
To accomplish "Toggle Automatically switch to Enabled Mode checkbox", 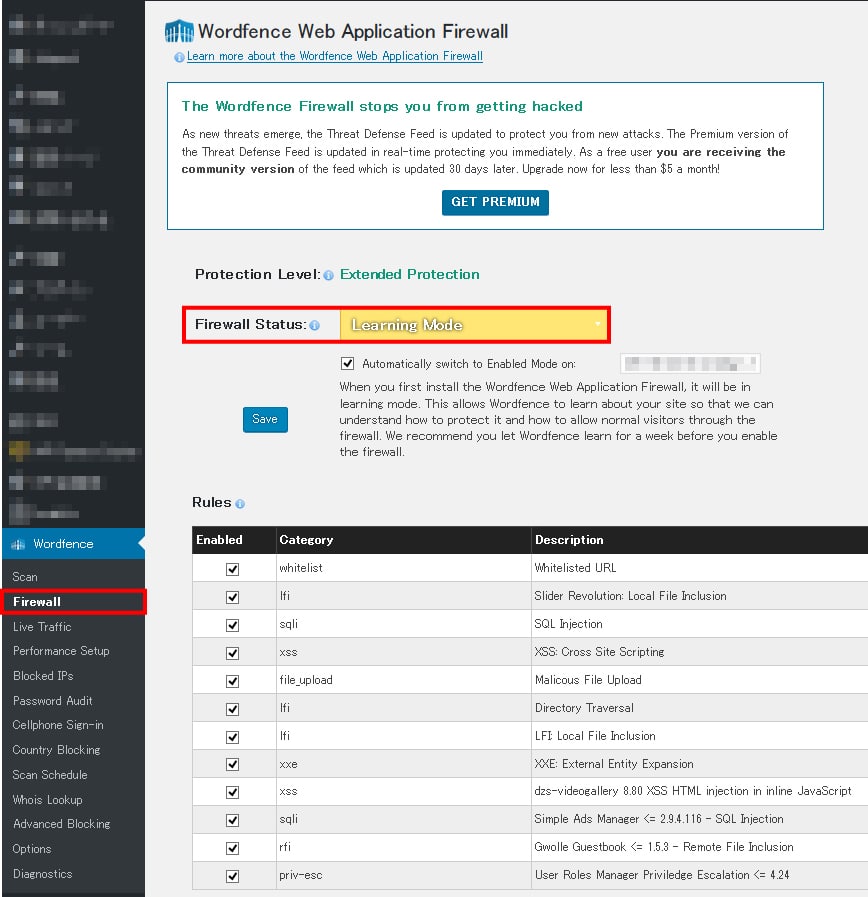I will [347, 363].
